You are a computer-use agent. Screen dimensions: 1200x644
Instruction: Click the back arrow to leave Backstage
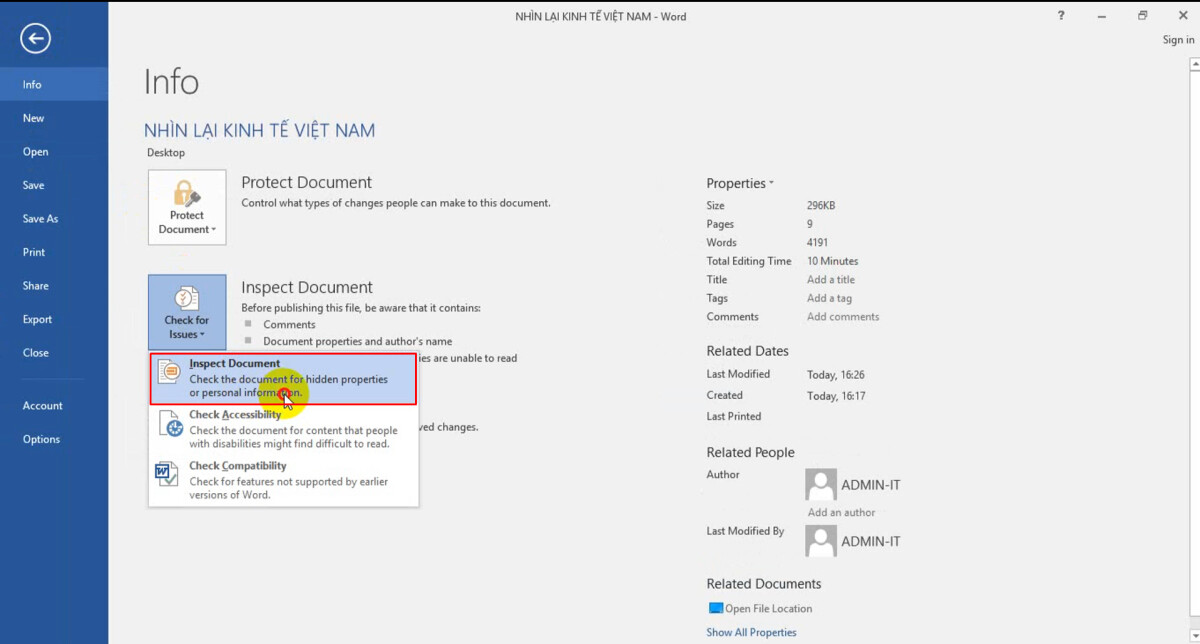coord(35,38)
